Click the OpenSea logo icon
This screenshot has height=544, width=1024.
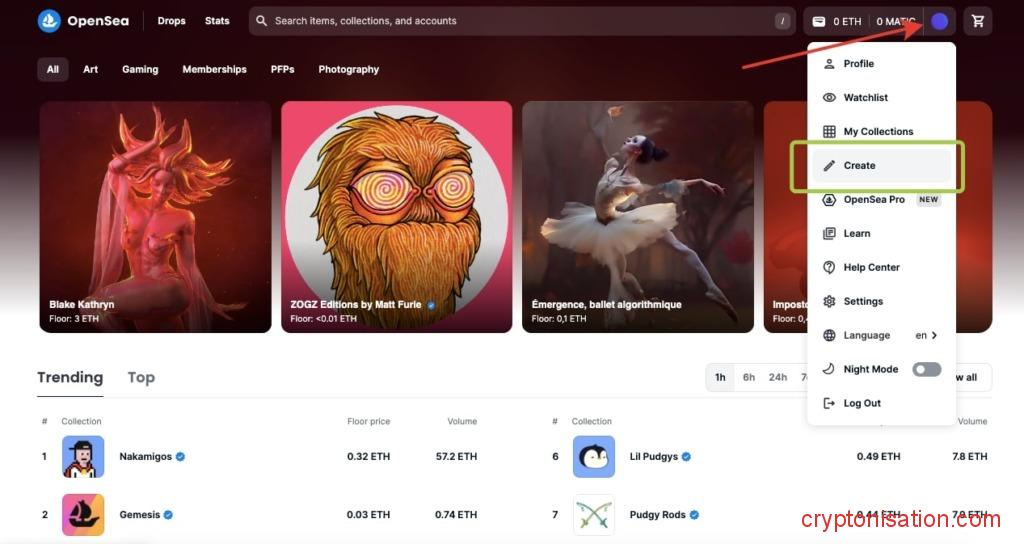pyautogui.click(x=49, y=21)
